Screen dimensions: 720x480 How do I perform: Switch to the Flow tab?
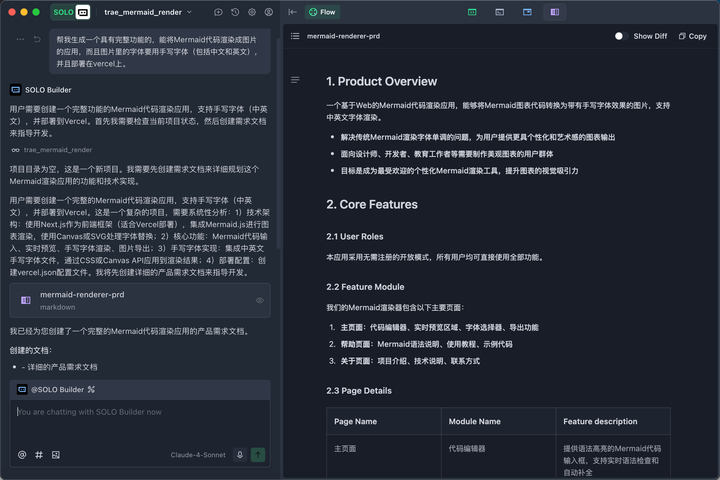pos(322,12)
